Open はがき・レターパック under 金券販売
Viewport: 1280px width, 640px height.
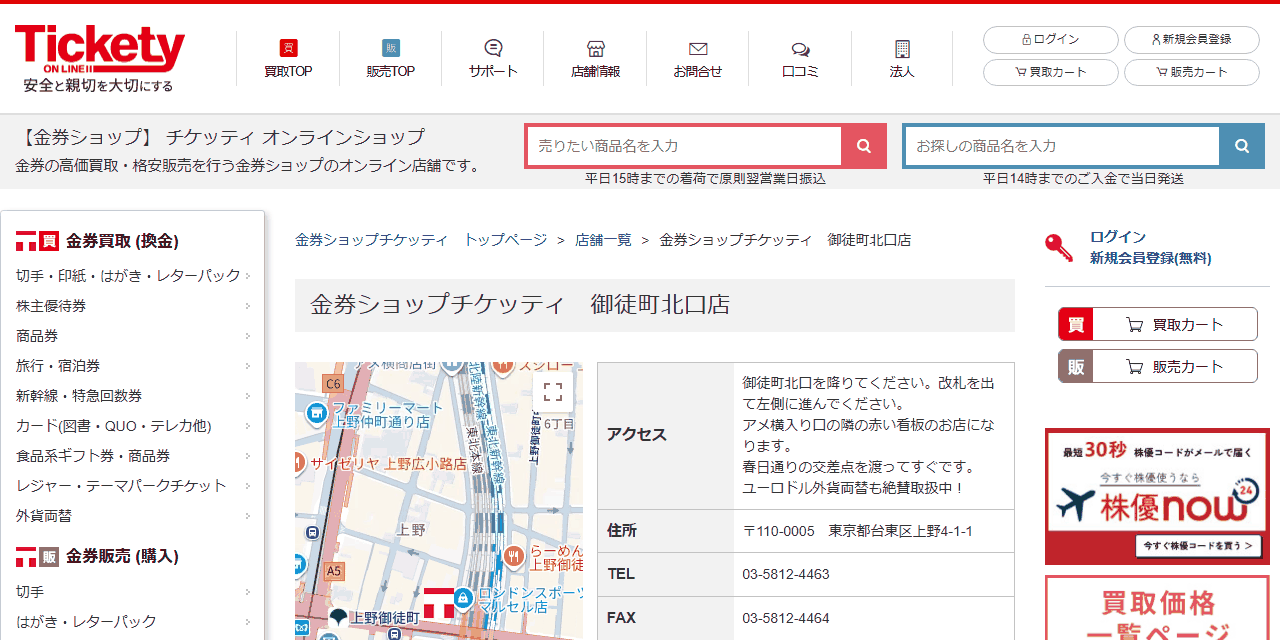133,621
